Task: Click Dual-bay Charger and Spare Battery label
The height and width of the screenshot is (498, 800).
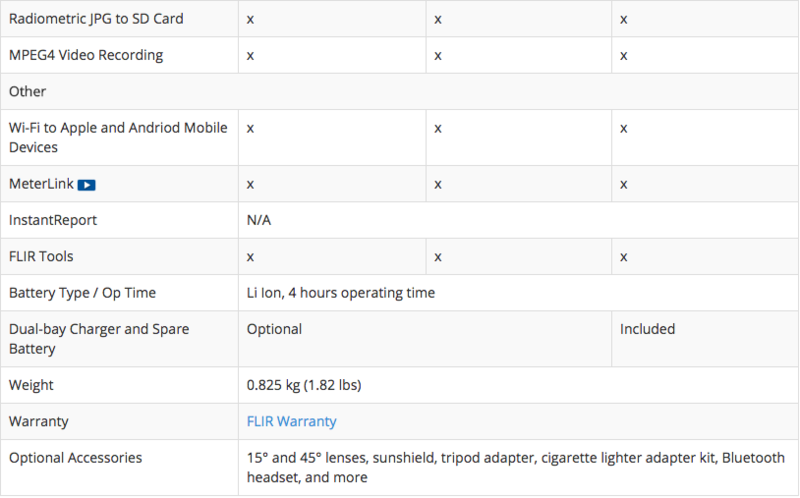Action: click(99, 339)
